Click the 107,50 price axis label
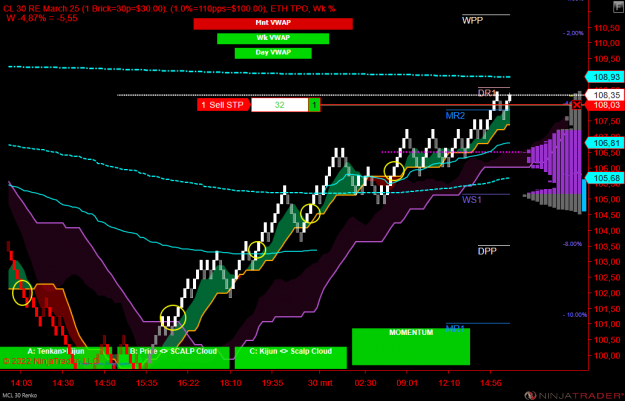The height and width of the screenshot is (401, 625). (607, 121)
